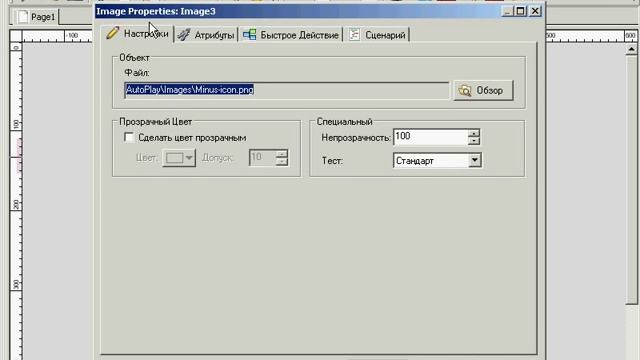Minimize the Image Properties dialog
Image resolution: width=640 pixels, height=360 pixels.
[x=507, y=11]
